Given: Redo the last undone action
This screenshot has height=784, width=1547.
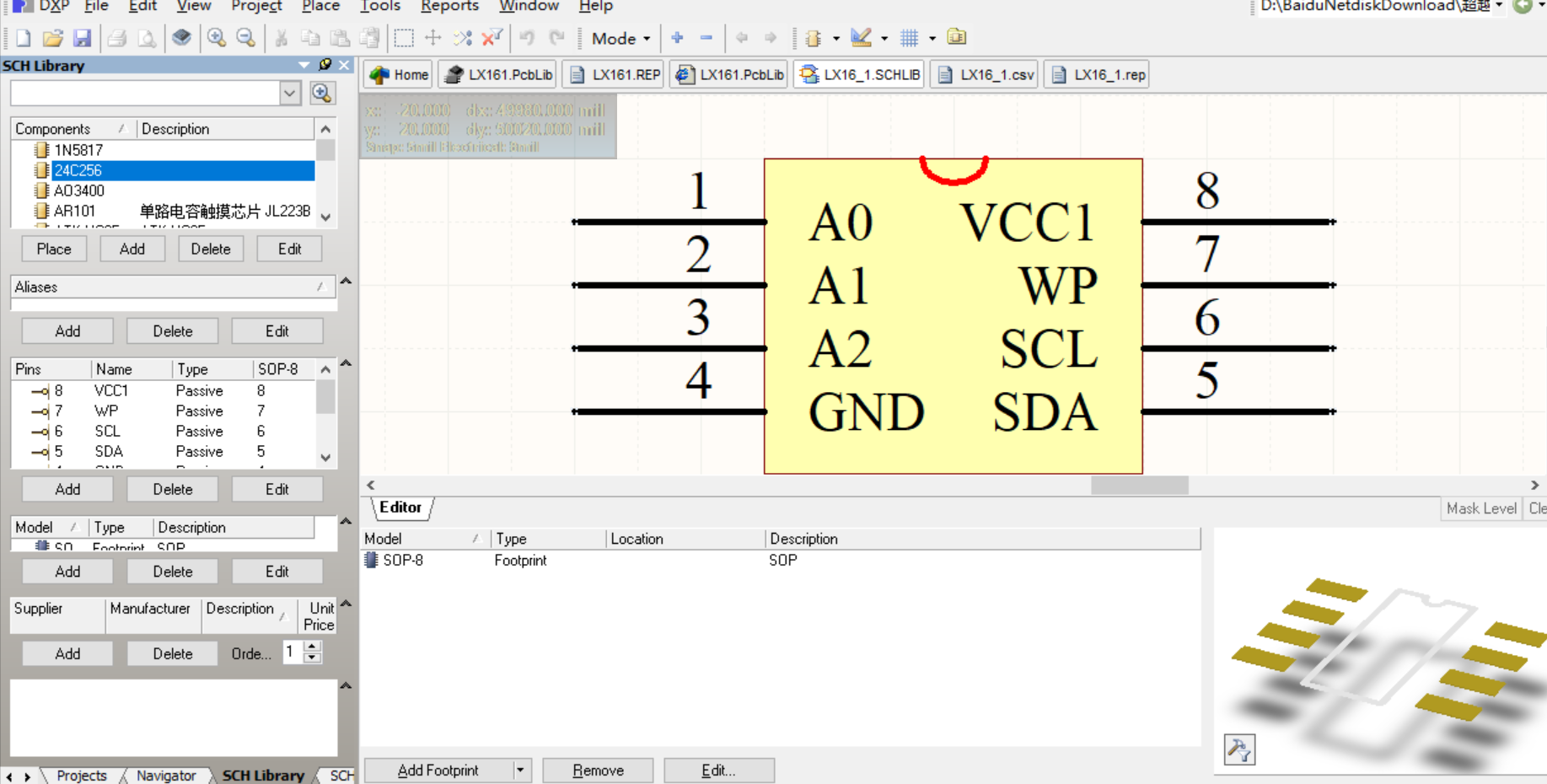Looking at the screenshot, I should point(556,38).
